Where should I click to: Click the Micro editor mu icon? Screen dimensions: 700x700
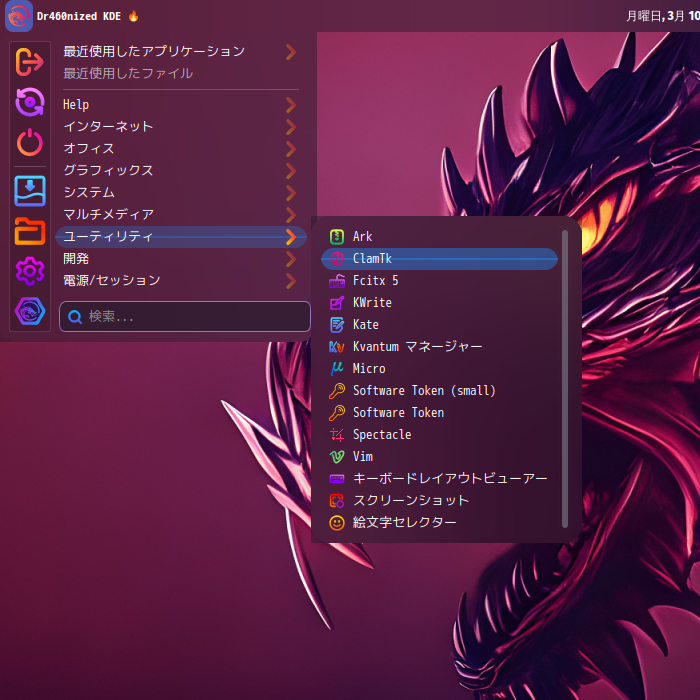point(337,368)
